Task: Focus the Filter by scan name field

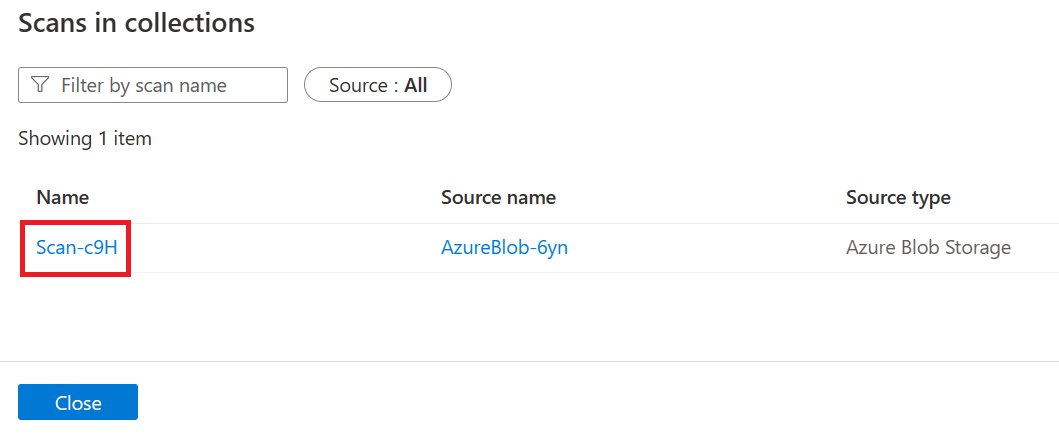Action: (x=160, y=85)
